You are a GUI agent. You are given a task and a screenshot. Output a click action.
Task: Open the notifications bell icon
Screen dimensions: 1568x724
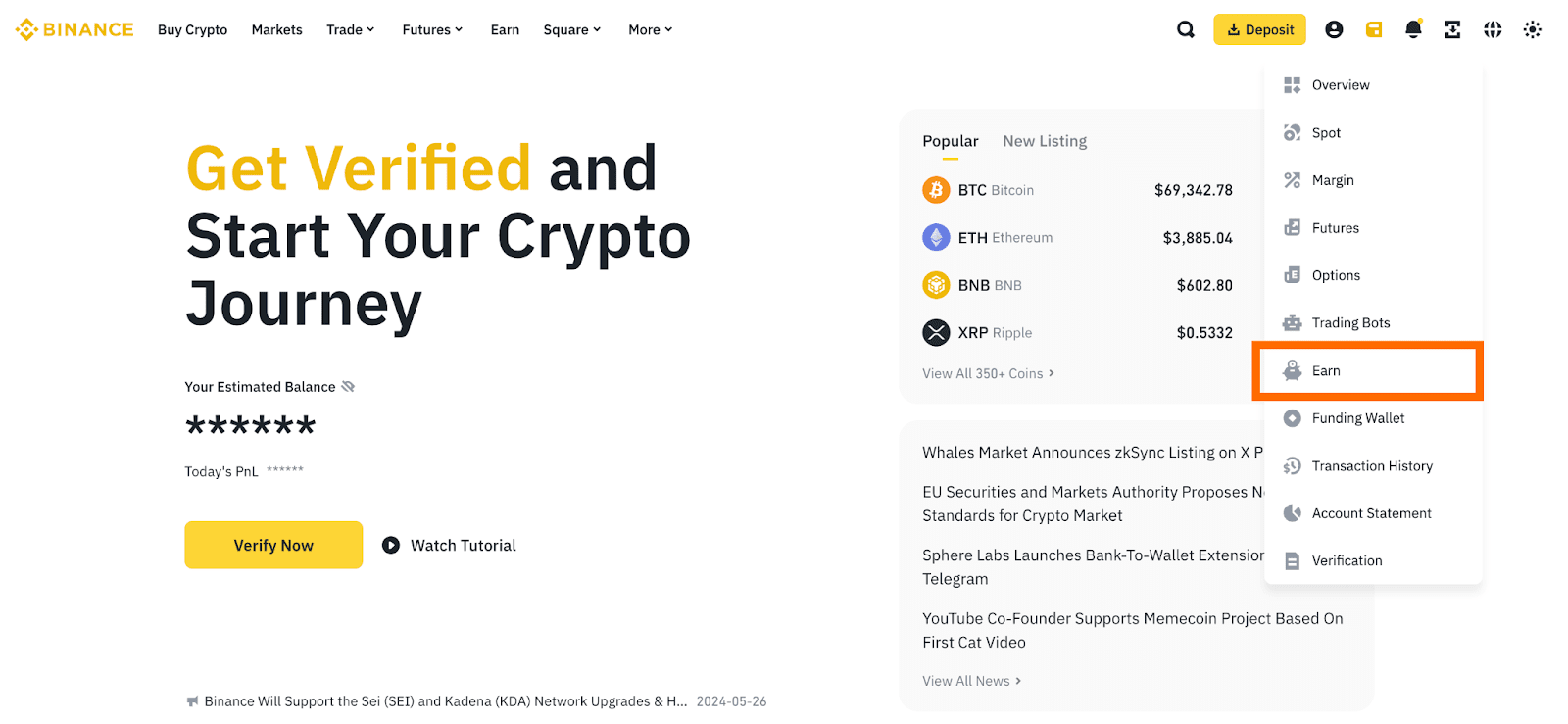tap(1413, 29)
